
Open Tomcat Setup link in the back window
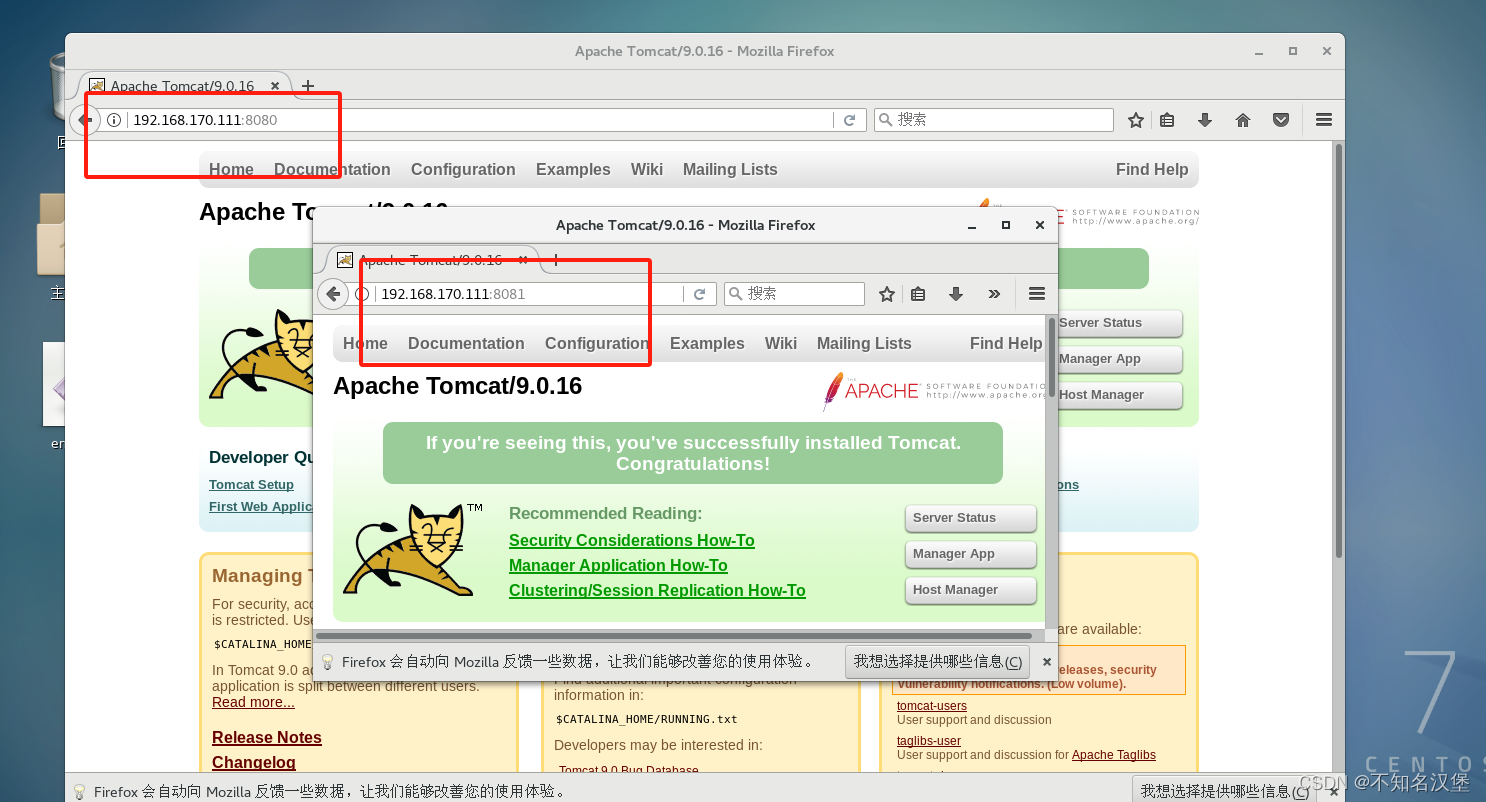click(251, 484)
